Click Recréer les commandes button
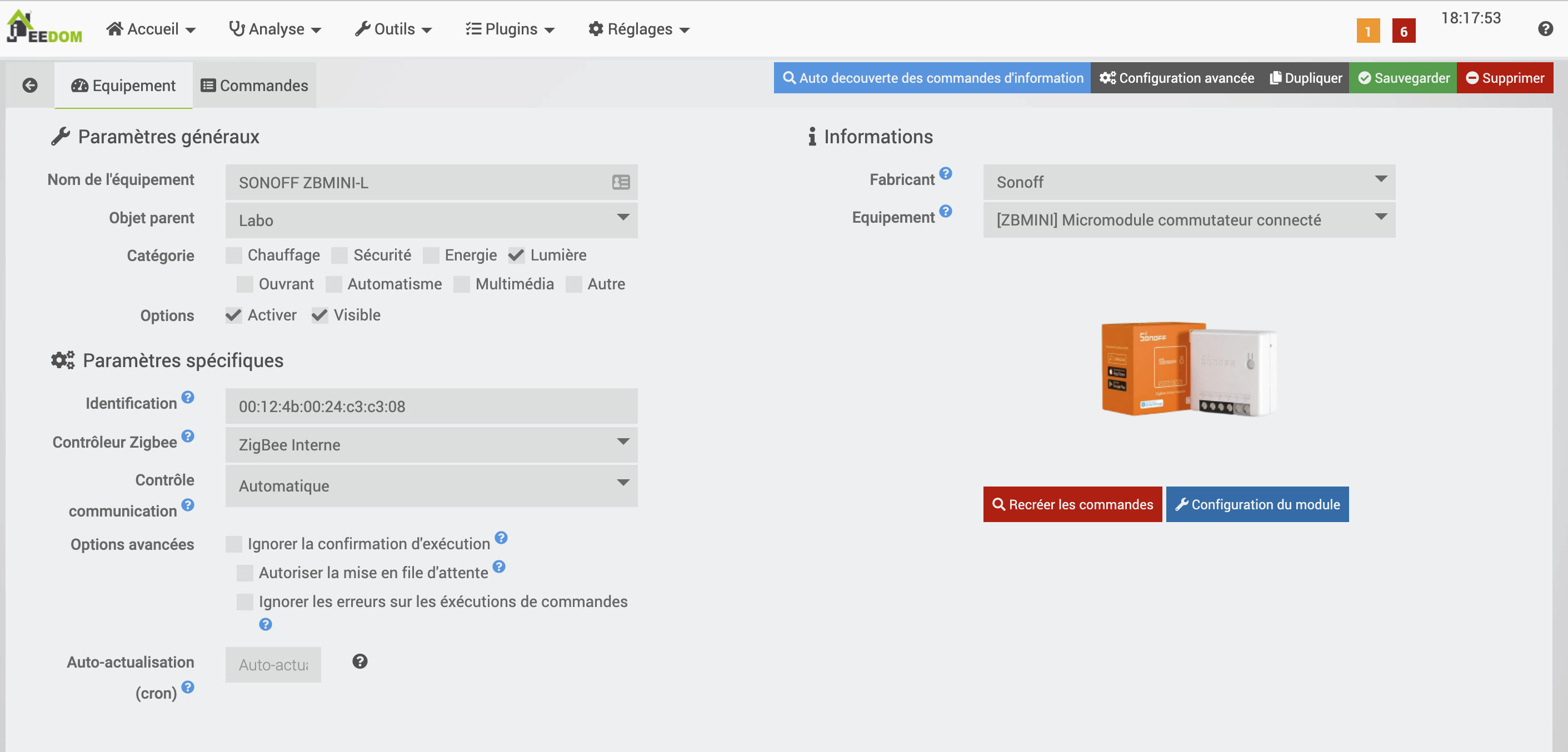The height and width of the screenshot is (752, 1568). click(x=1072, y=504)
